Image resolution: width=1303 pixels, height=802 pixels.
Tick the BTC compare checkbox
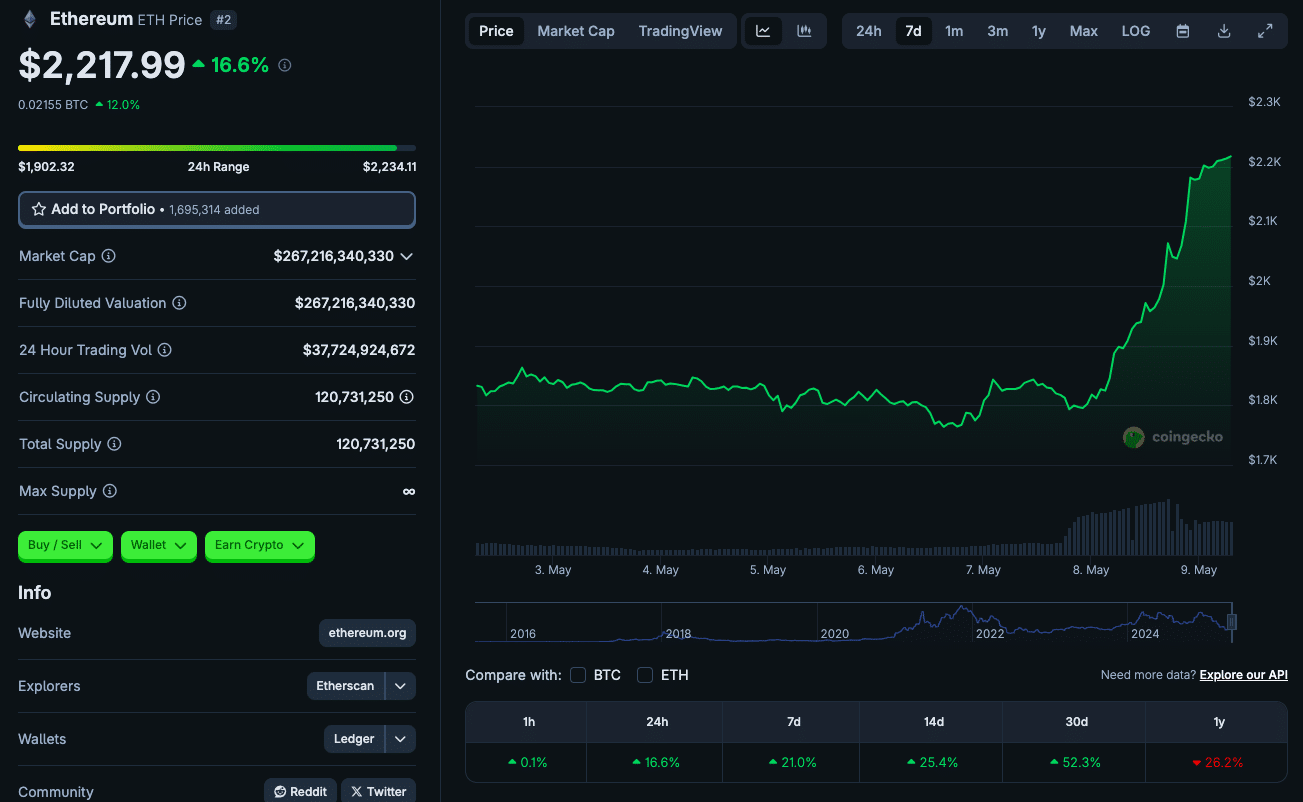tap(578, 675)
